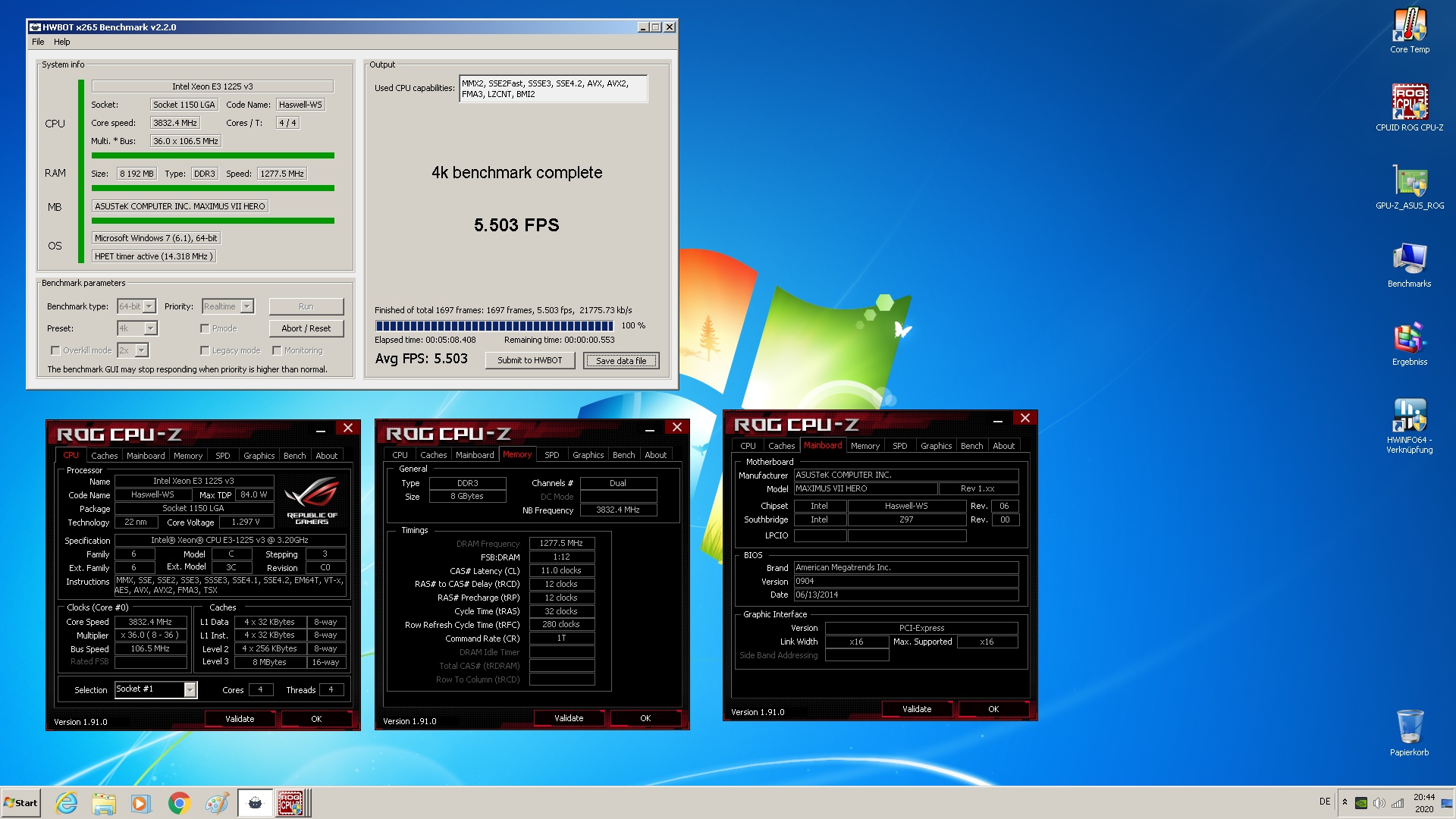Screen dimensions: 1456x819
Task: Open Paint taskbar icon
Action: point(217,802)
